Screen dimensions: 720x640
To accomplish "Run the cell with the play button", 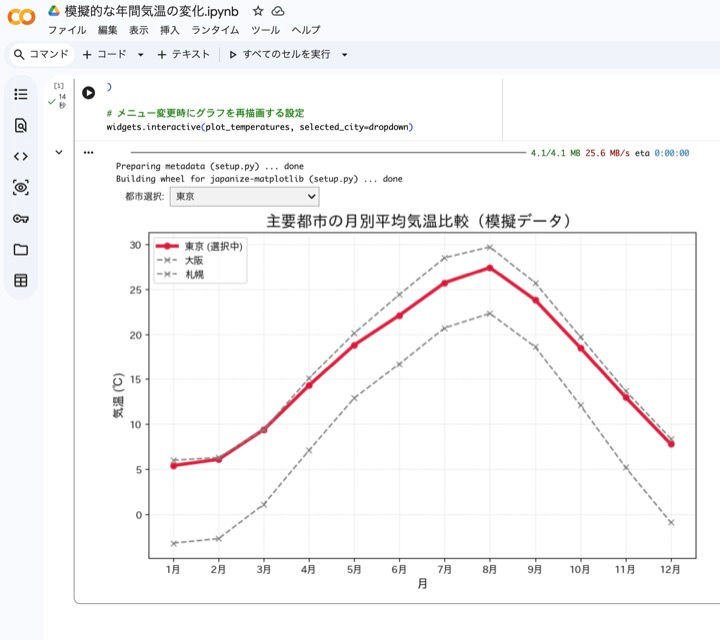I will click(x=89, y=93).
